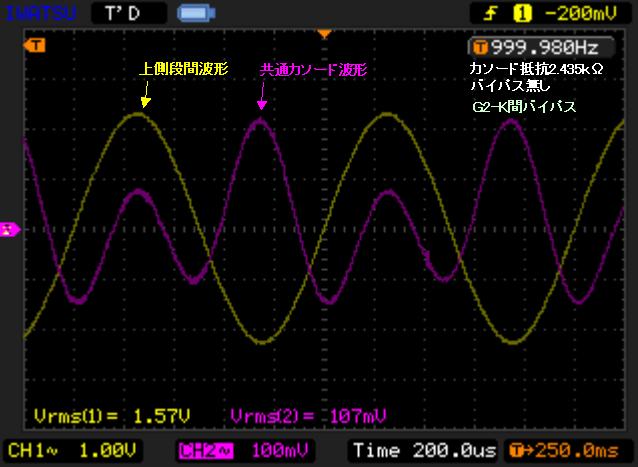Click the -200mV trigger level readout
Viewport: 638px width, 467px height.
click(581, 14)
